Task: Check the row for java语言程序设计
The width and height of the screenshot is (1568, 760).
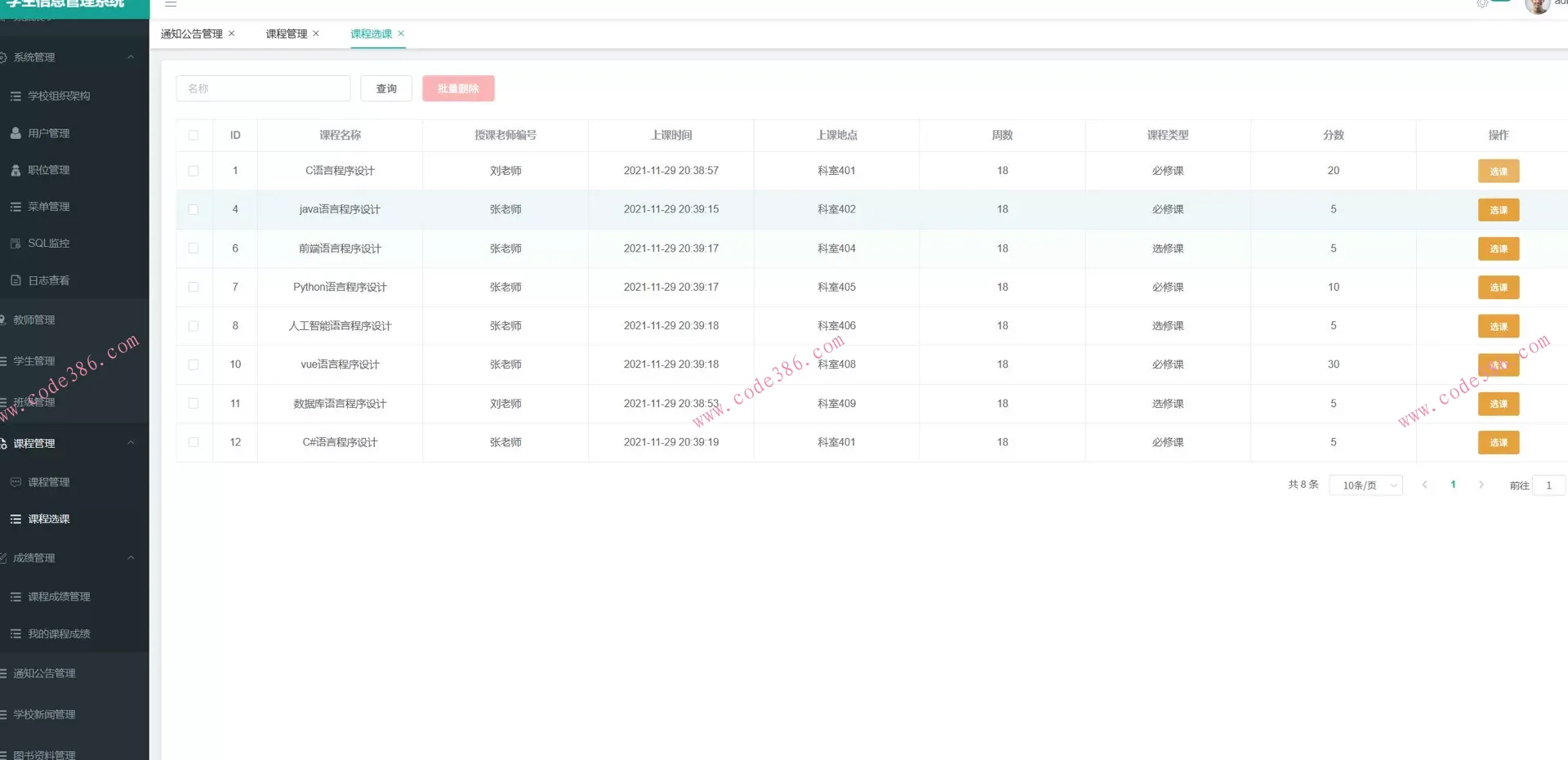Action: point(194,209)
